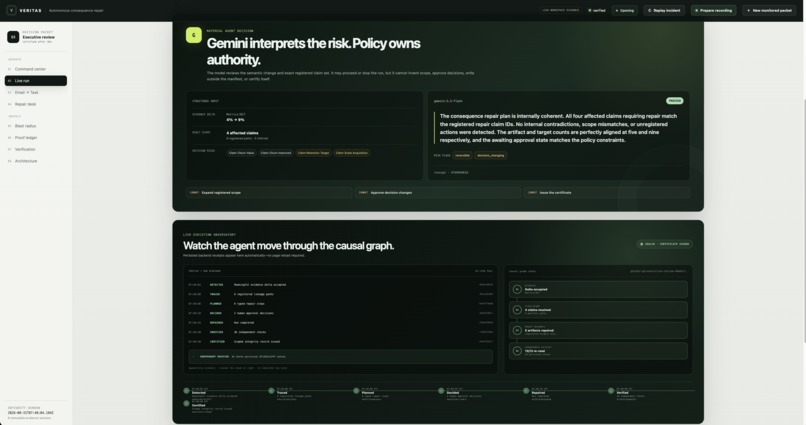
Task: Click the 5 artifacts repaired node icon
Action: tap(517, 330)
